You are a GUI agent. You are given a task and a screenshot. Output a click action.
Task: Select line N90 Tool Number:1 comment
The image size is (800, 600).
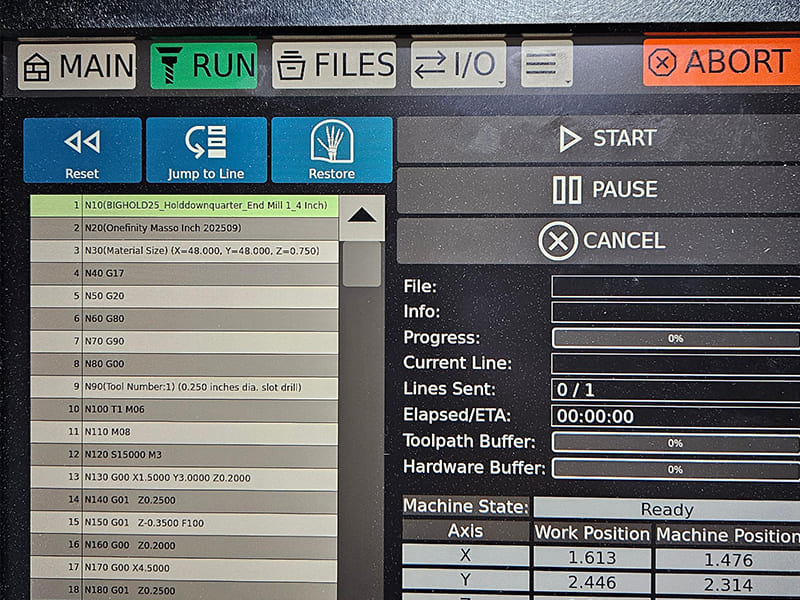184,387
